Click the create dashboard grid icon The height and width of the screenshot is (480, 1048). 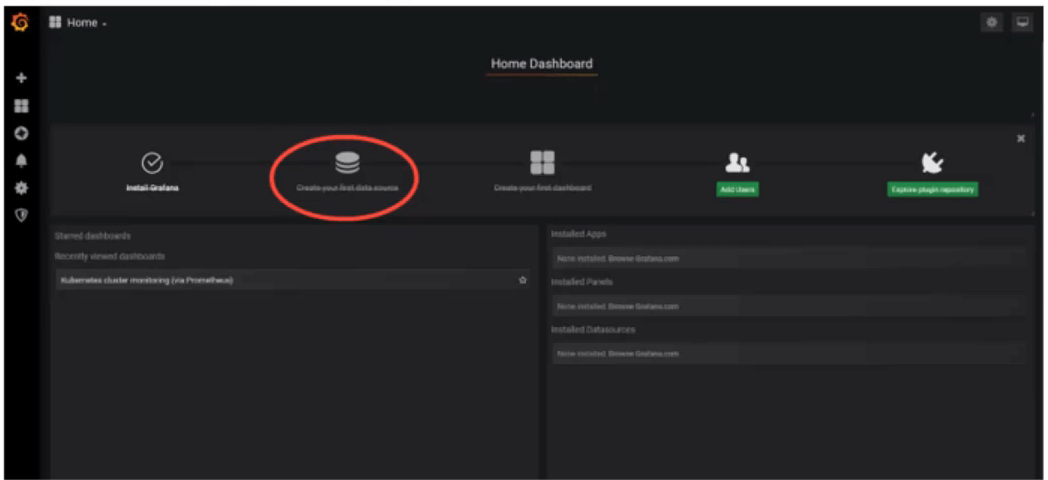[x=542, y=162]
